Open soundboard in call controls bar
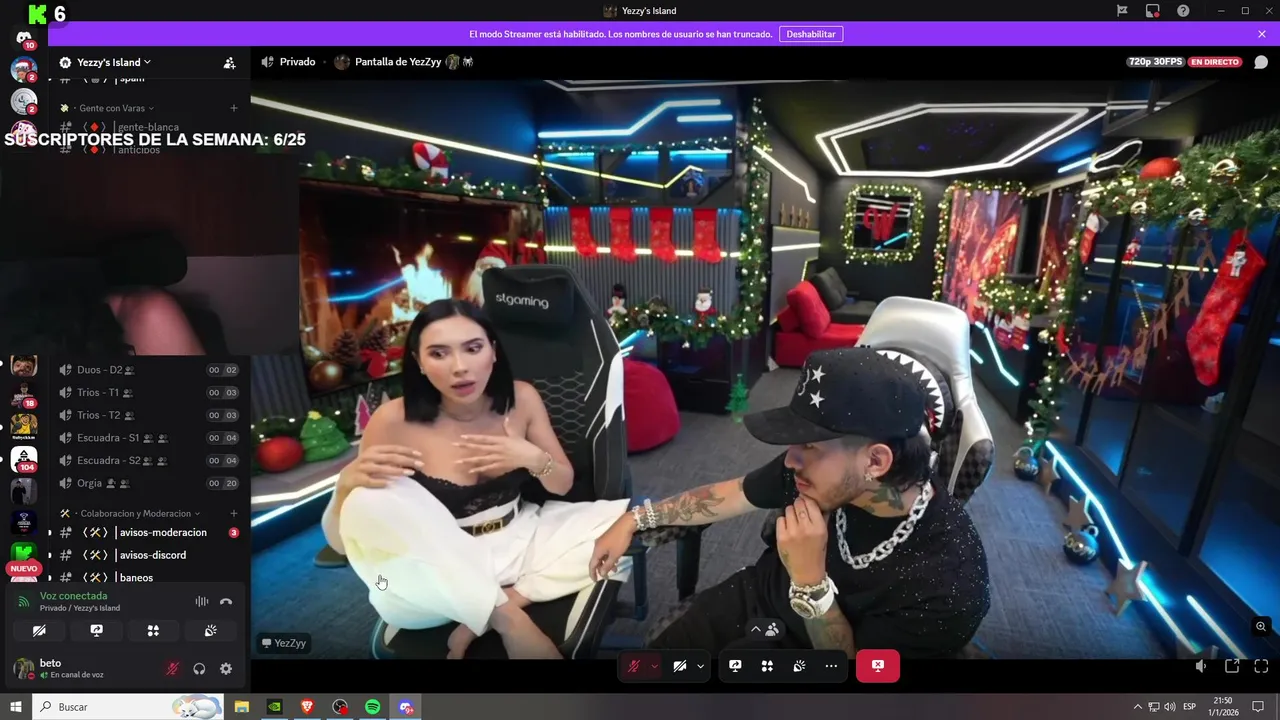Viewport: 1280px width, 720px height. [799, 666]
